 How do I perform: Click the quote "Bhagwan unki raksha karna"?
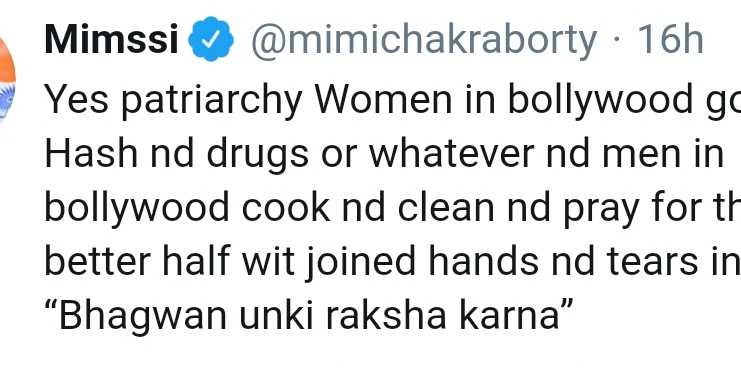pos(309,316)
